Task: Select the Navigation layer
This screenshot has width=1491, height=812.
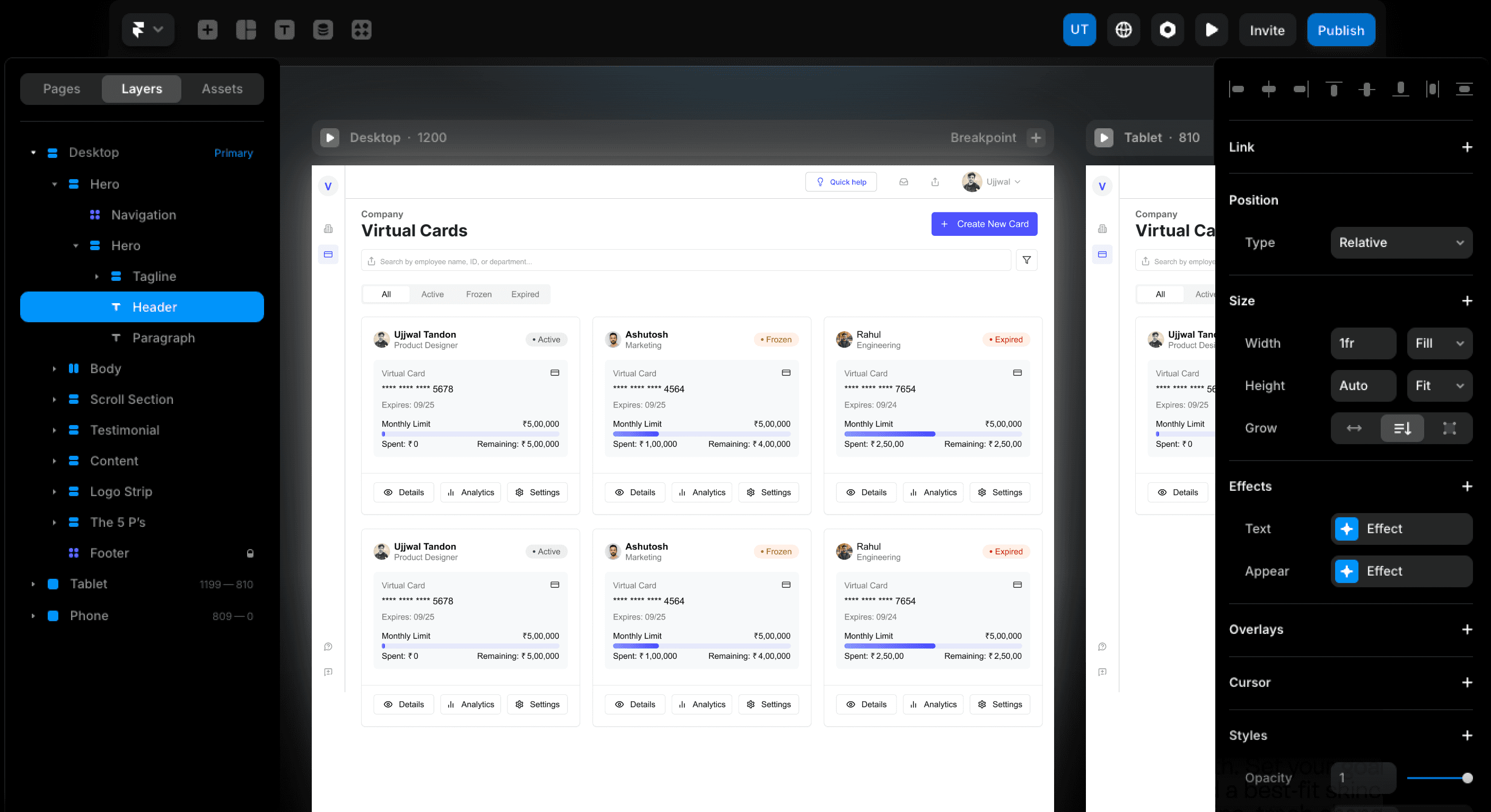Action: 144,215
